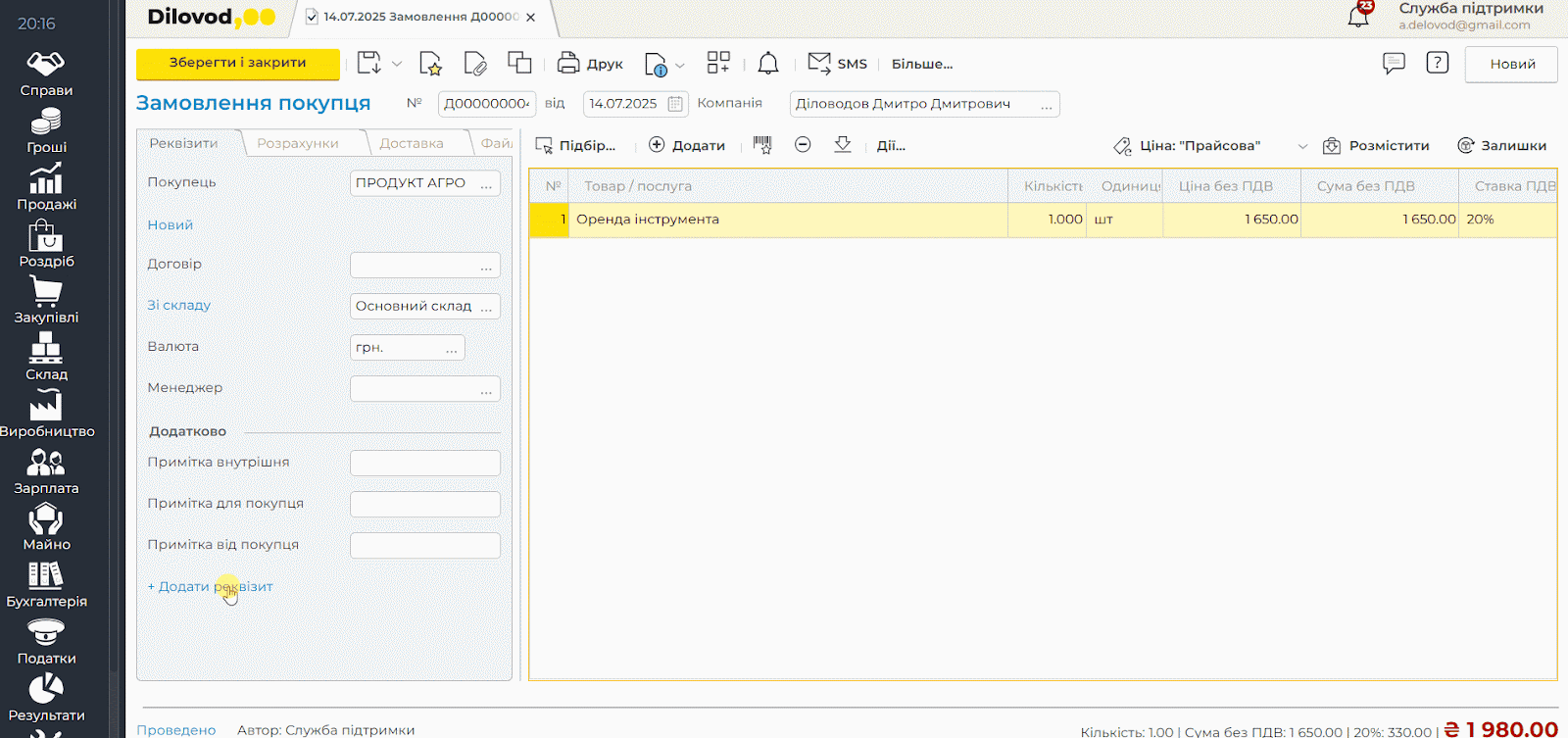Click the help question mark icon
Image resolution: width=1568 pixels, height=738 pixels.
1437,64
